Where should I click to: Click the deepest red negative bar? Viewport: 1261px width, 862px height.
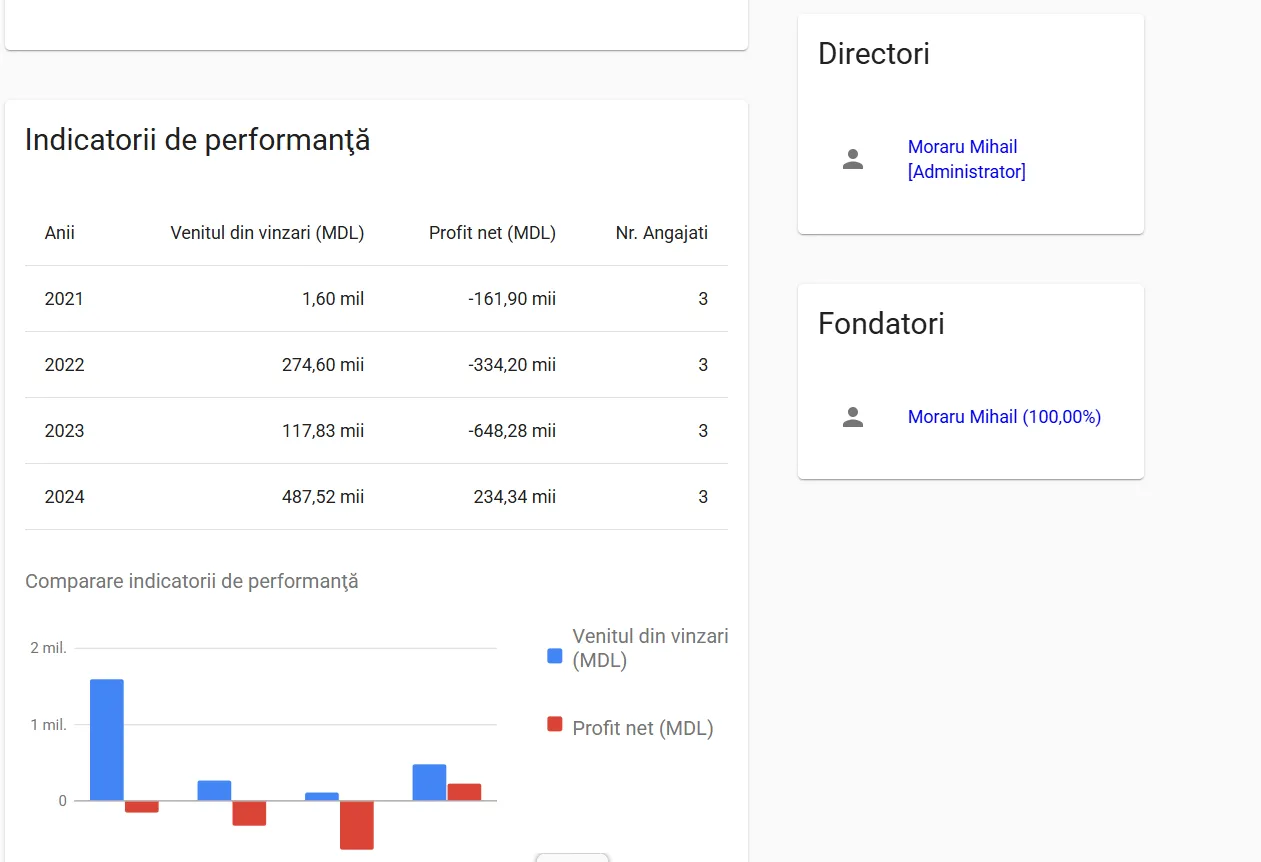click(x=356, y=825)
